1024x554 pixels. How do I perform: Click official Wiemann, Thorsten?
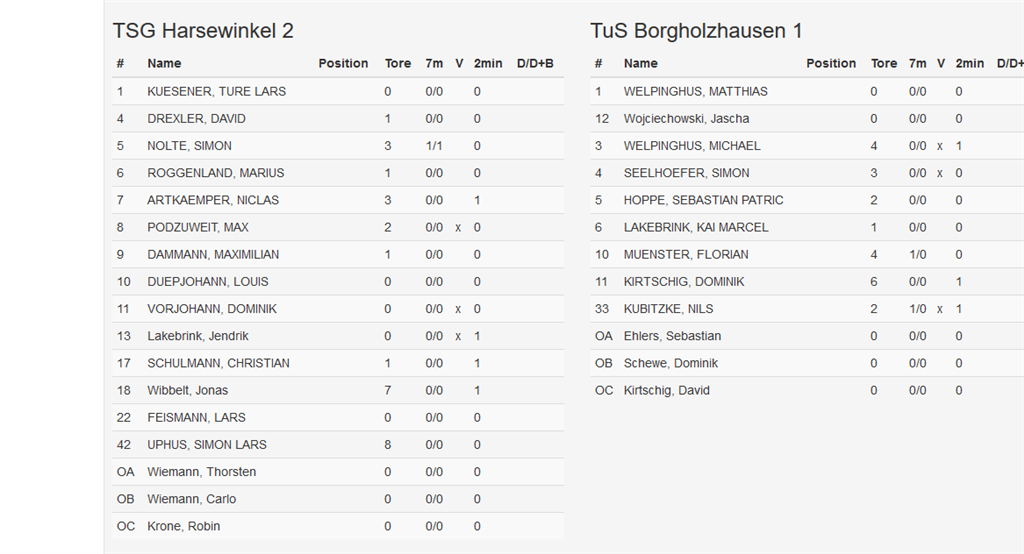(x=201, y=472)
